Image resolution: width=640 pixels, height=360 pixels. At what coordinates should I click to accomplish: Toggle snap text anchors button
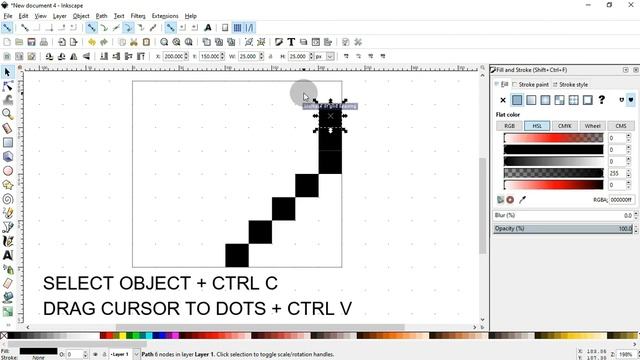pos(208,28)
